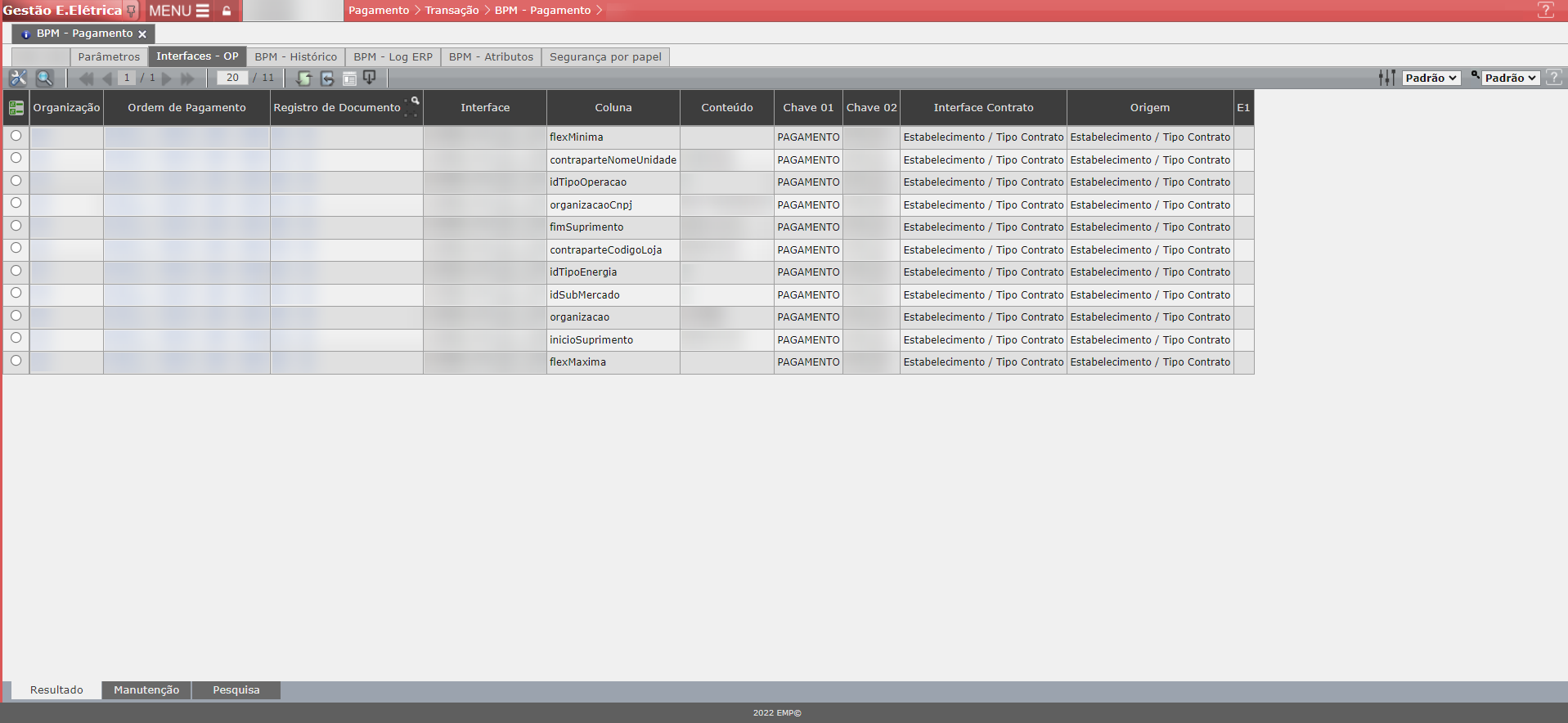Open the tools wrench icon in toolbar

click(18, 78)
